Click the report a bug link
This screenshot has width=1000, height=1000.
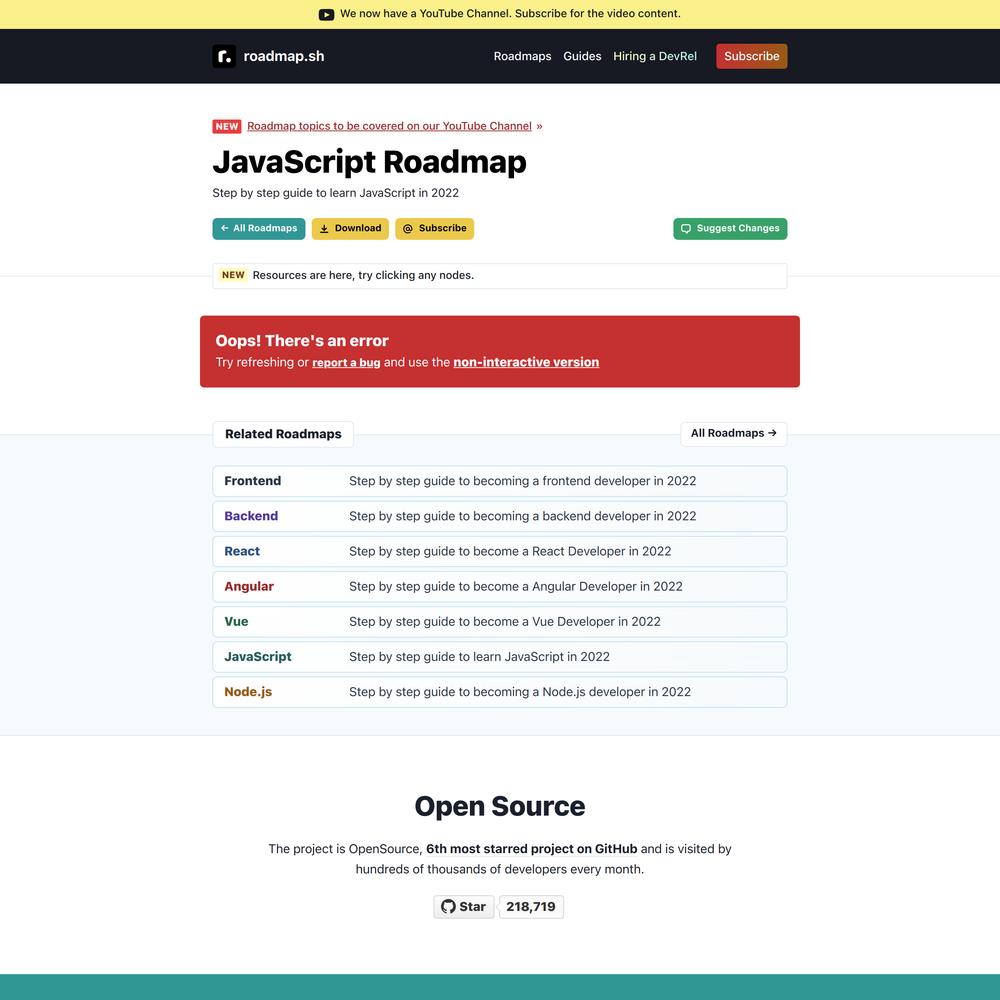(x=346, y=362)
